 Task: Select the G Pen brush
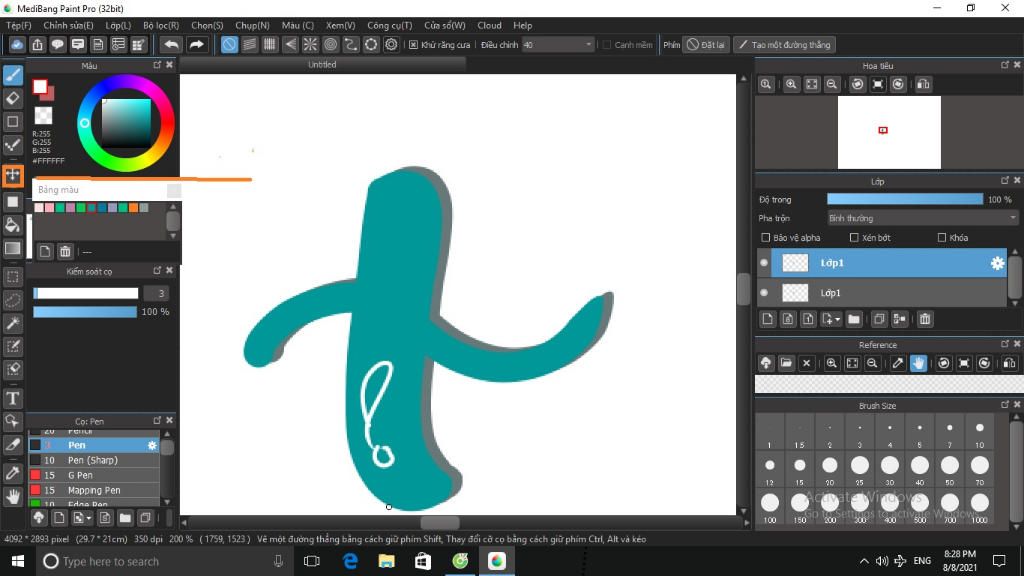pyautogui.click(x=95, y=475)
